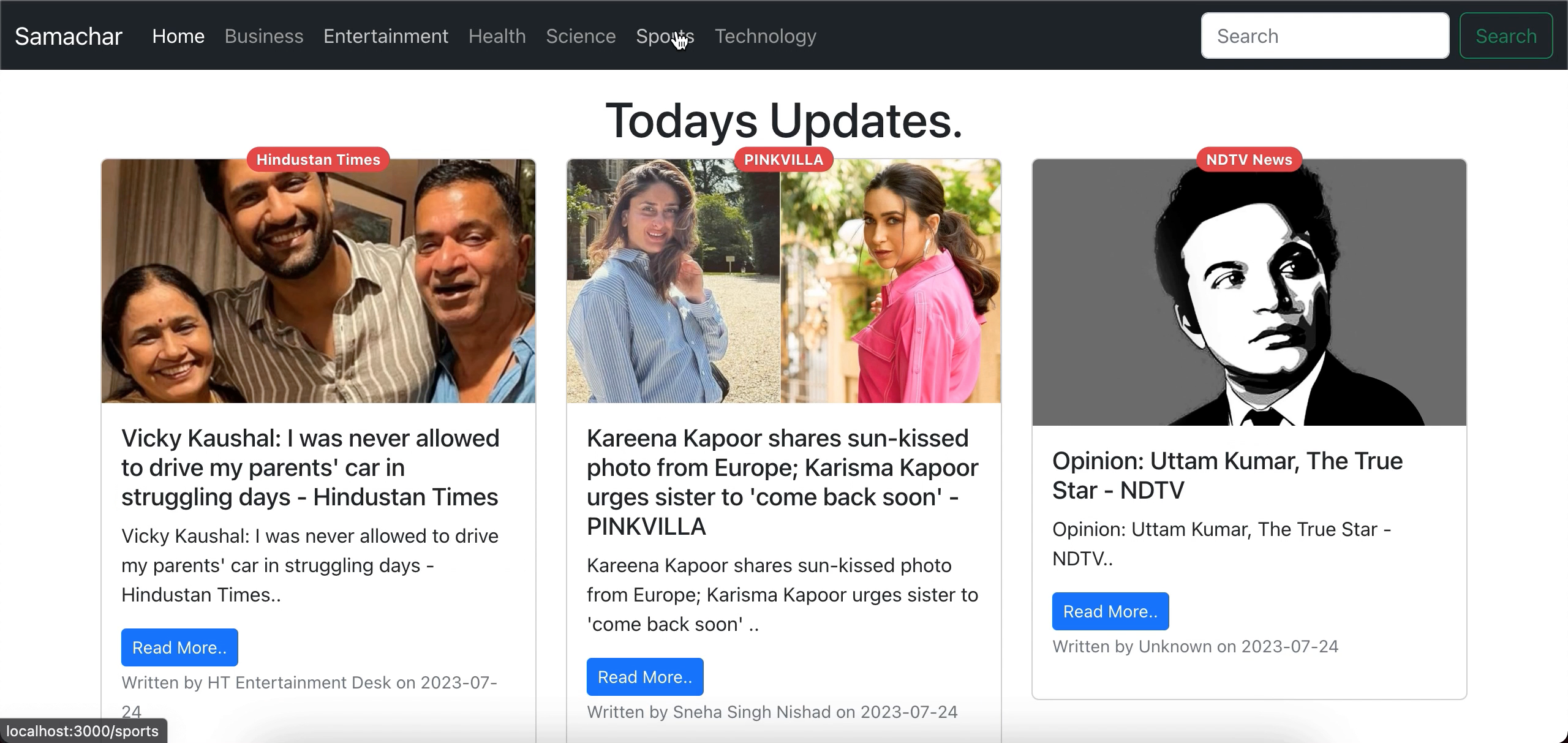Click the NDTV News source badge
Viewport: 1568px width, 743px height.
[x=1249, y=159]
